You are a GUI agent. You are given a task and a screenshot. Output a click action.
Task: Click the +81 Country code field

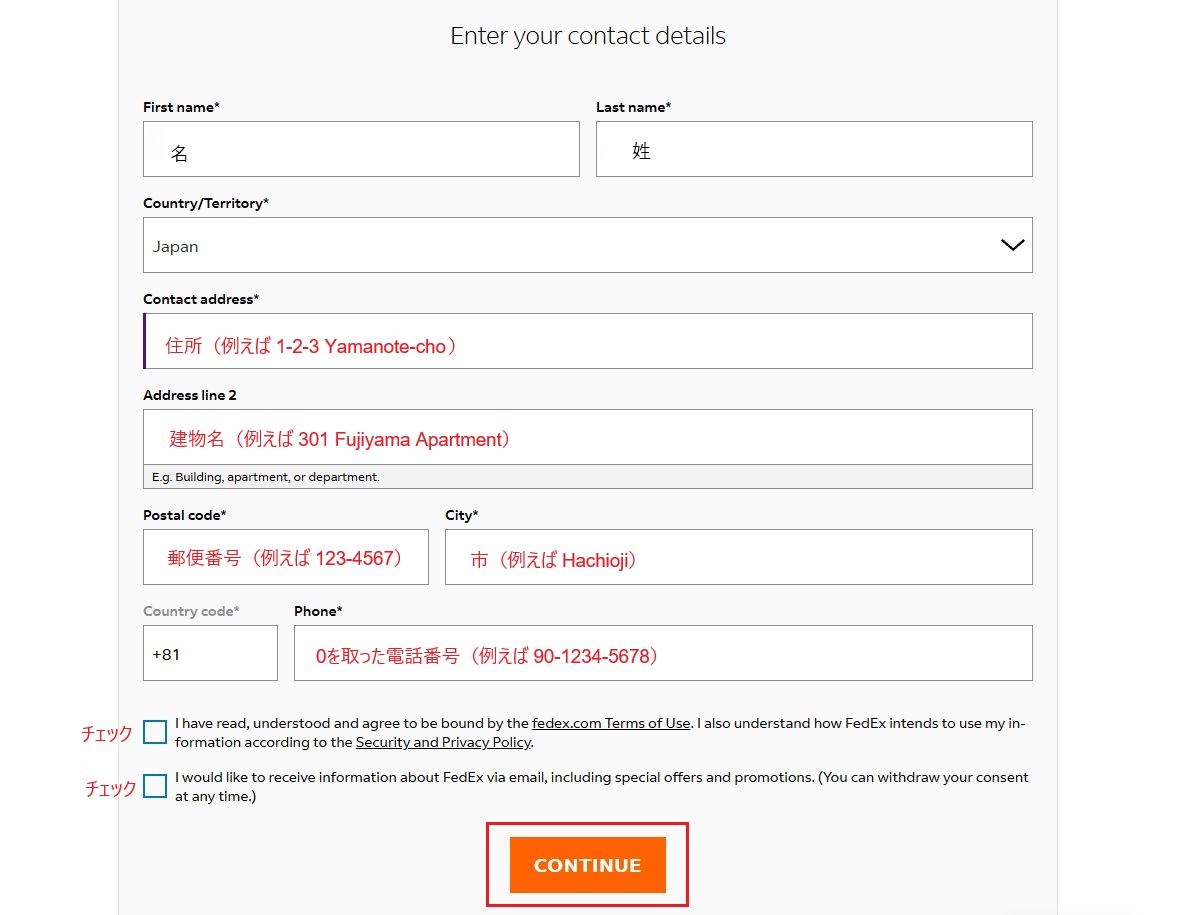click(210, 653)
